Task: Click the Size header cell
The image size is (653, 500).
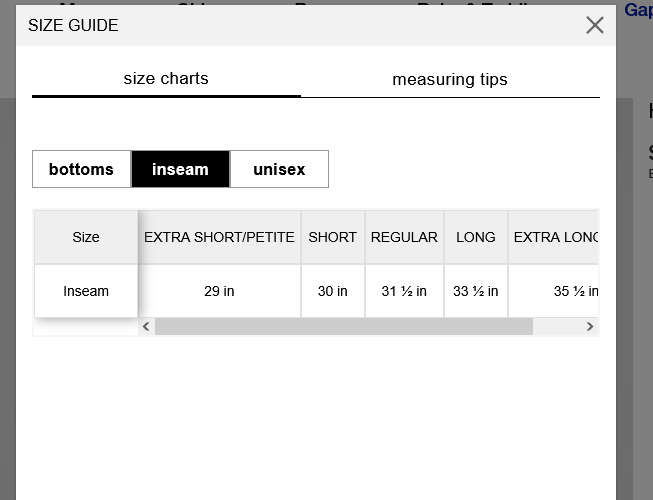Action: point(86,237)
